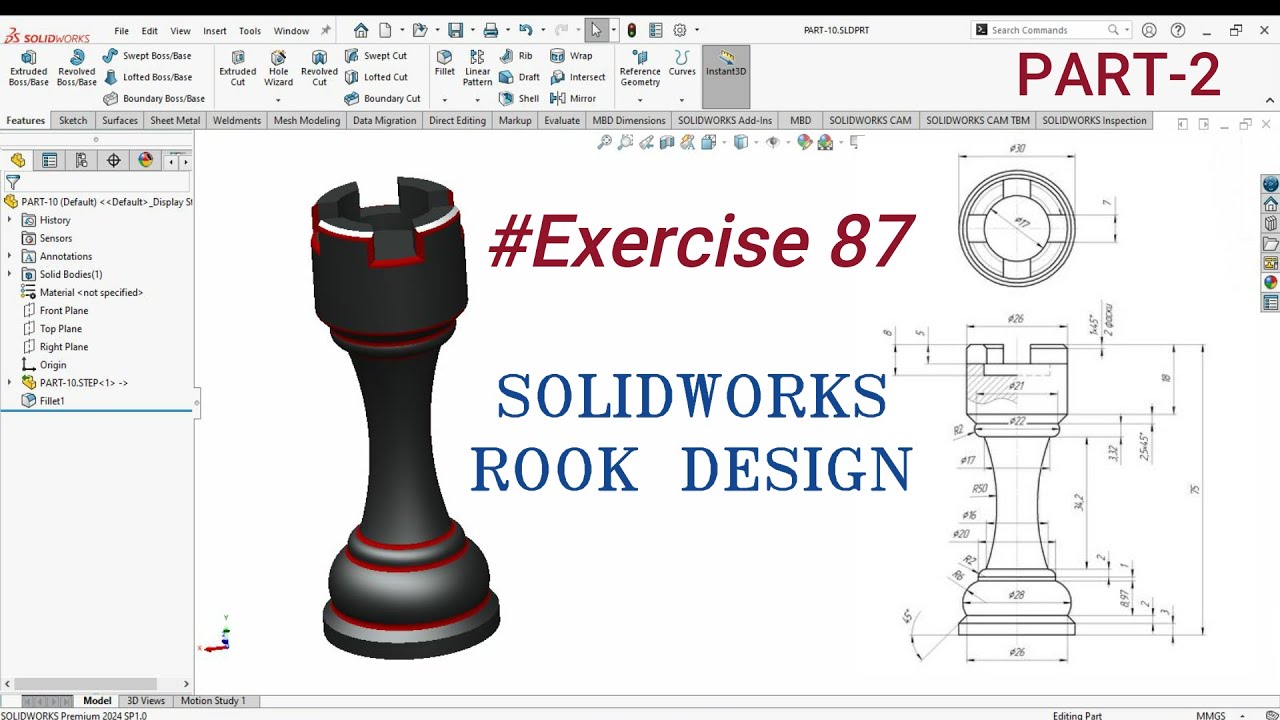The width and height of the screenshot is (1280, 720).
Task: Open the Insert menu
Action: click(215, 31)
